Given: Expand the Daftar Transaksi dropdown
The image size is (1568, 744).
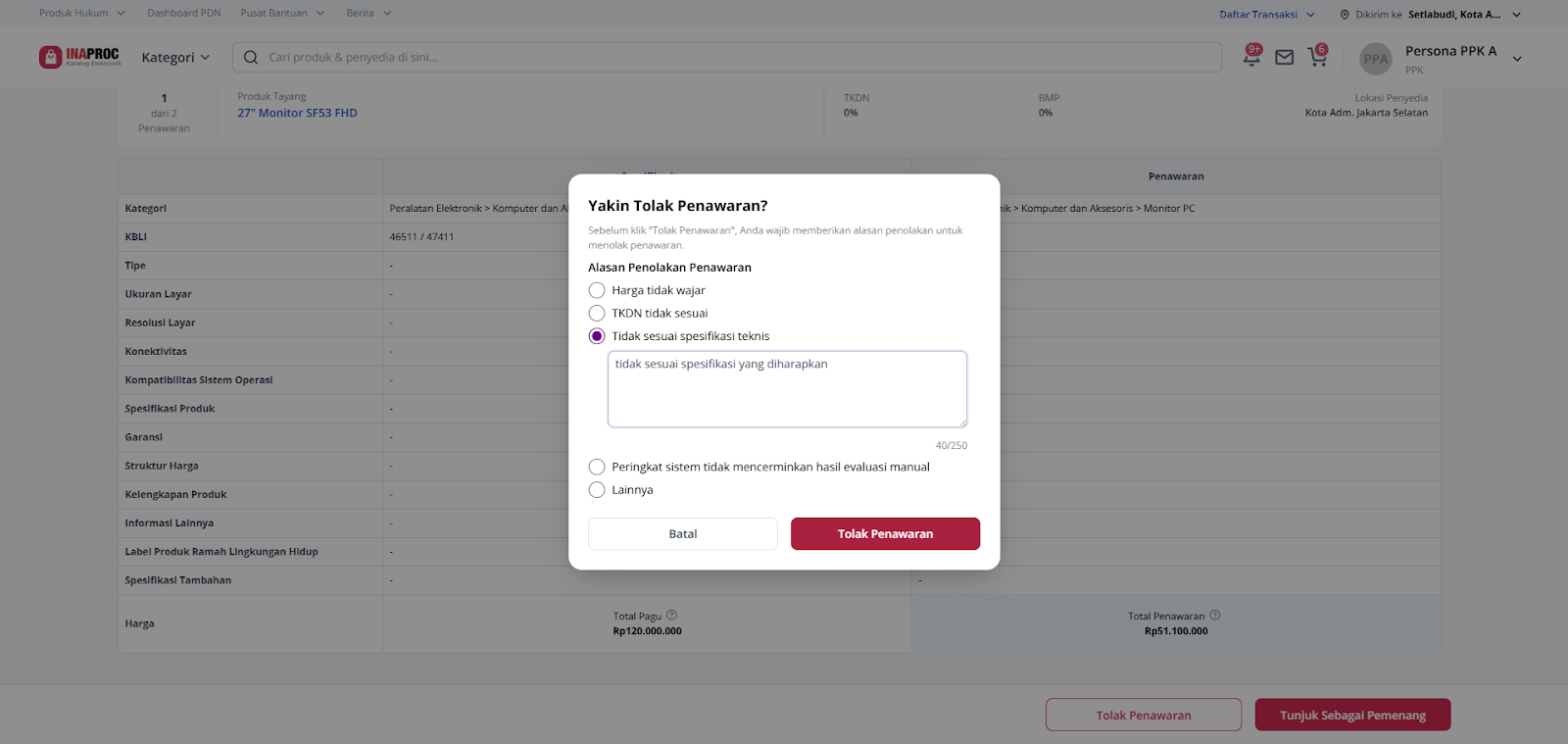Looking at the screenshot, I should coord(1266,15).
